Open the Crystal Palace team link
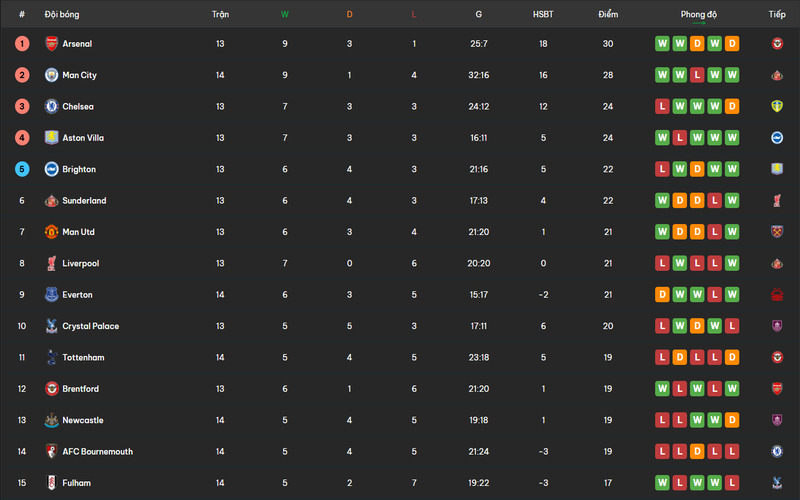 [x=90, y=326]
